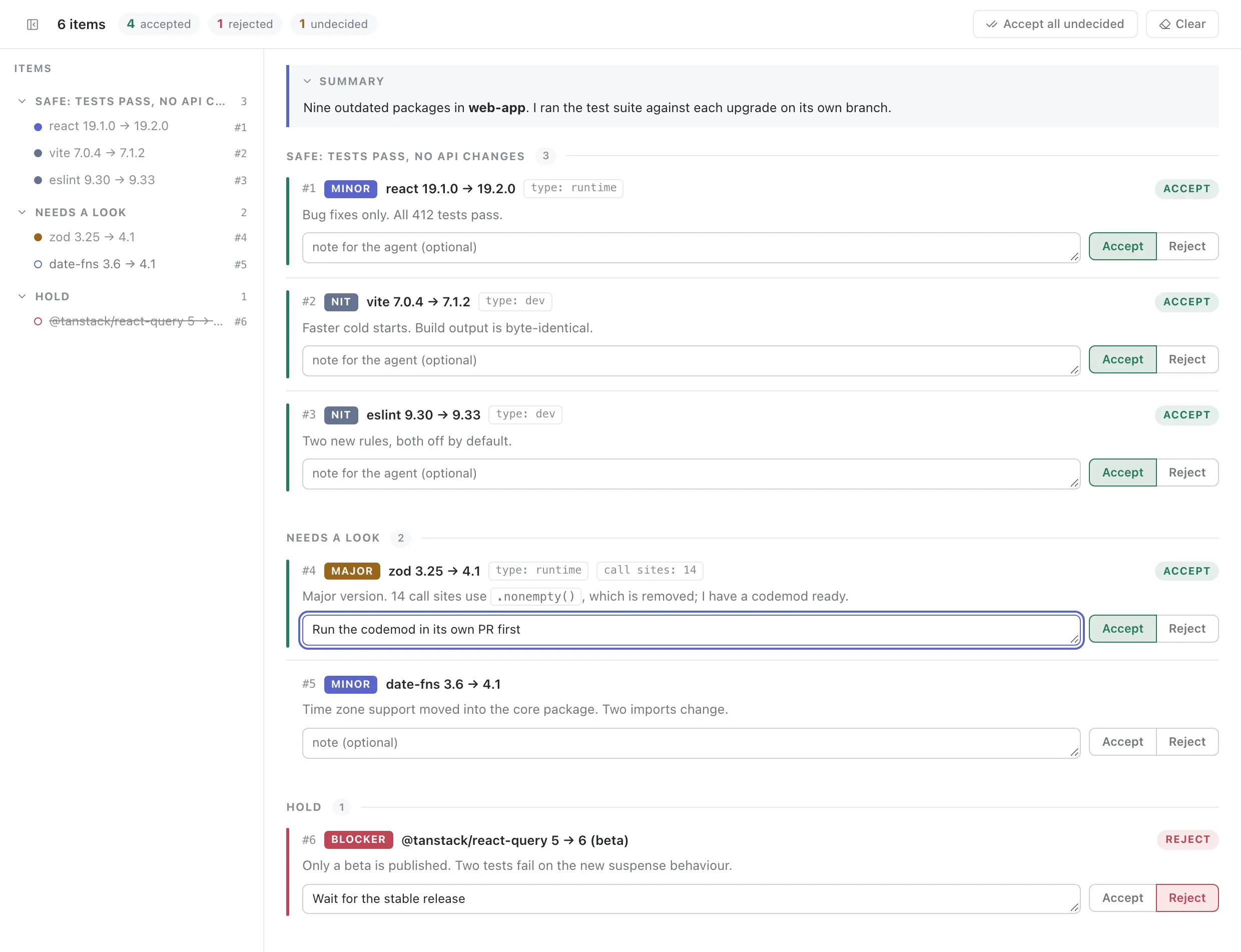The image size is (1241, 952).
Task: Toggle Accept for react upgrade #1
Action: point(1122,246)
